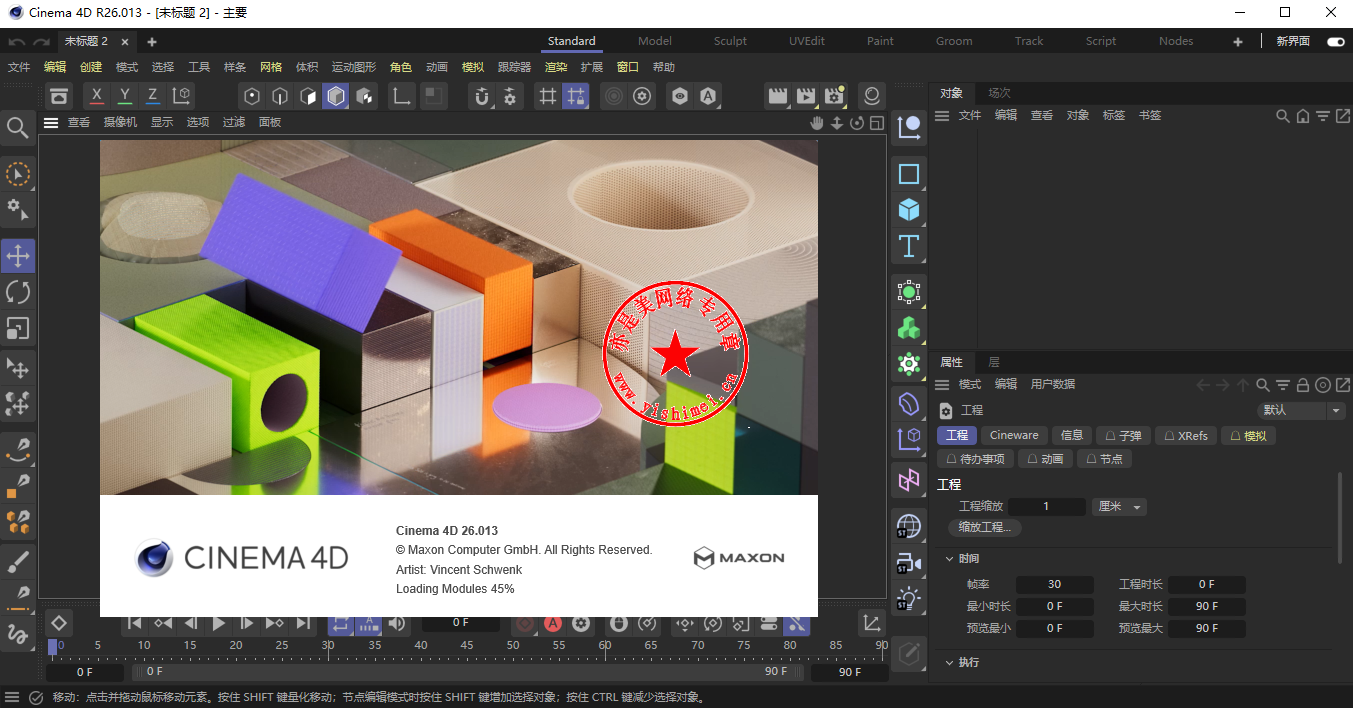1353x708 pixels.
Task: Click the timeline playhead at frame 0
Action: 53,647
